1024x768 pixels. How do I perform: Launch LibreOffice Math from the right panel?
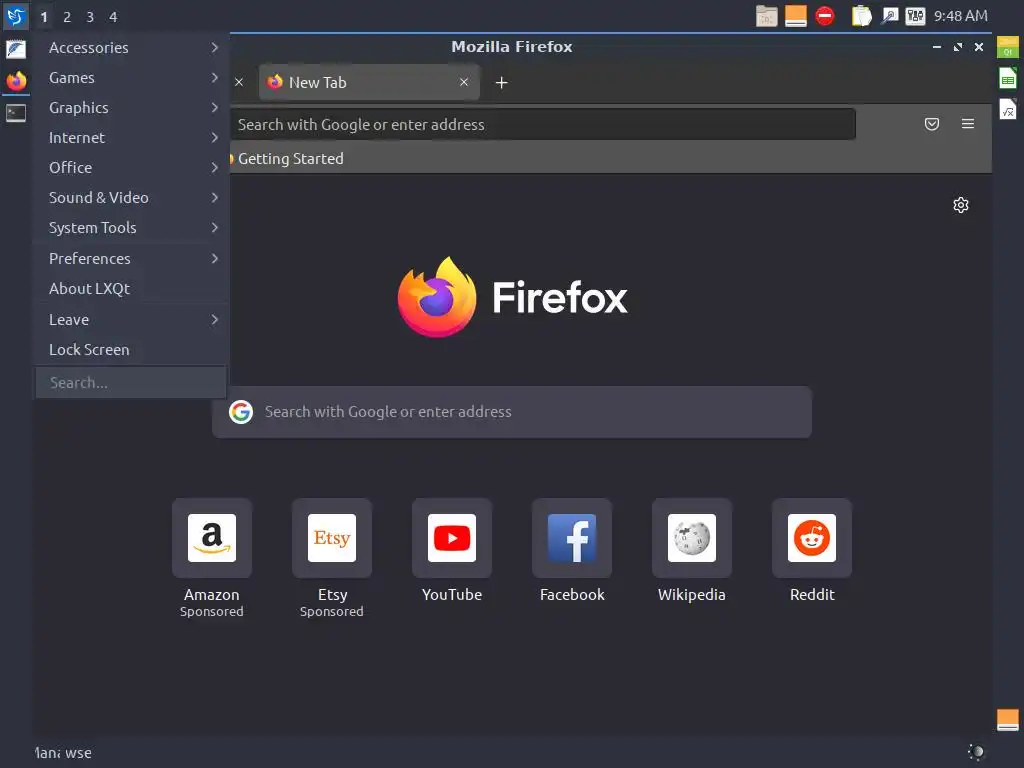[x=1008, y=109]
